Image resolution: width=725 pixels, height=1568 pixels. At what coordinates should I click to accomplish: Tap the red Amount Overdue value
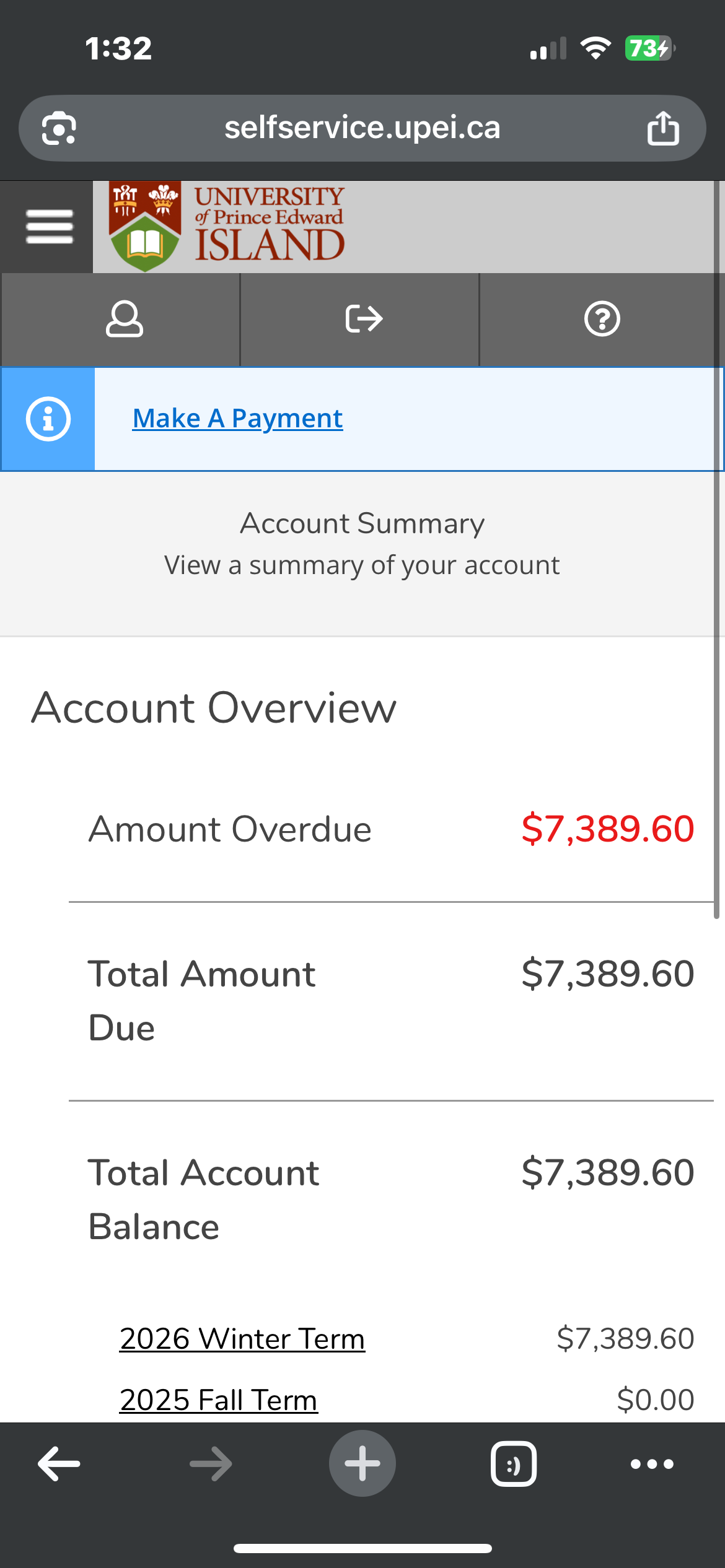tap(607, 829)
